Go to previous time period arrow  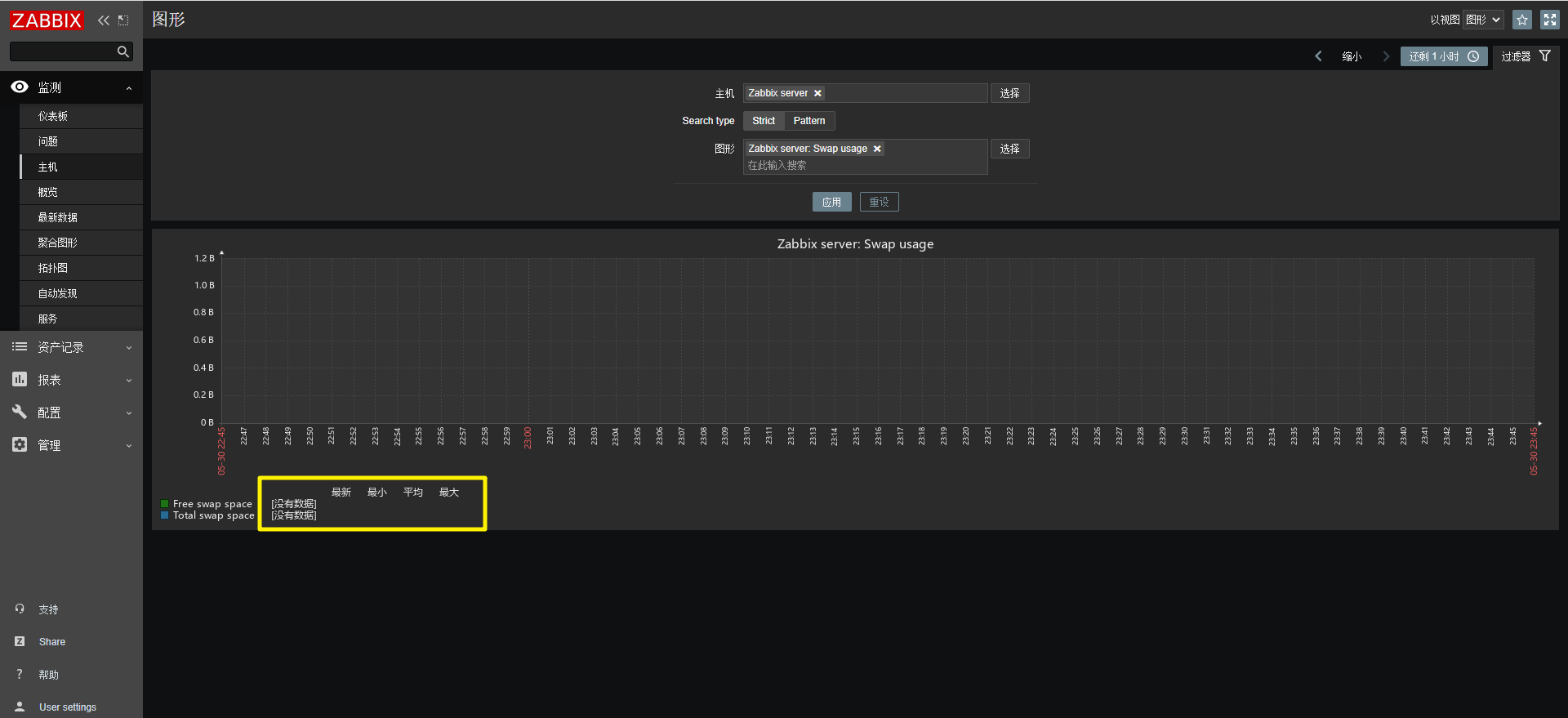pos(1318,56)
